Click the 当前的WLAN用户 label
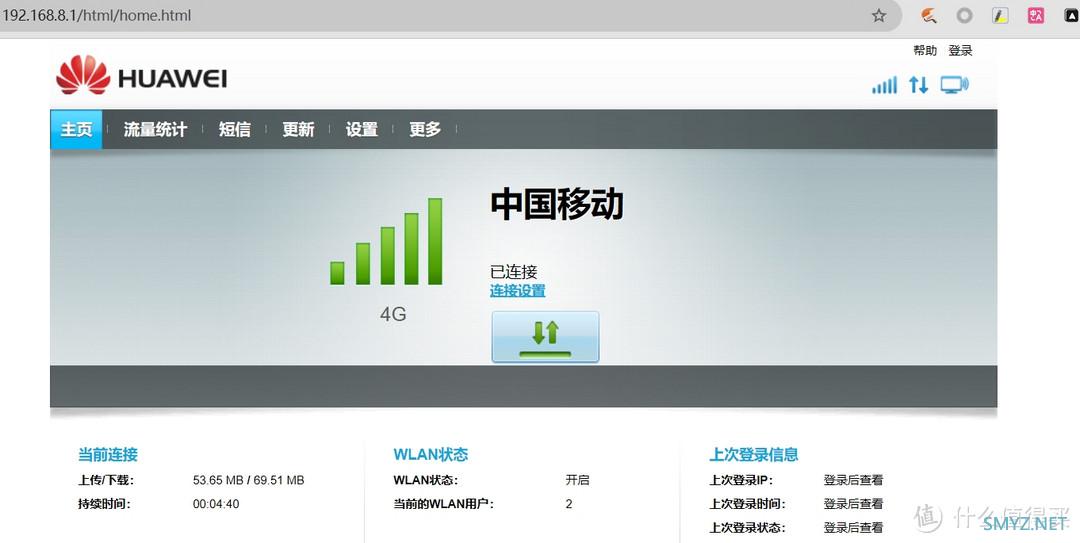 click(x=444, y=504)
